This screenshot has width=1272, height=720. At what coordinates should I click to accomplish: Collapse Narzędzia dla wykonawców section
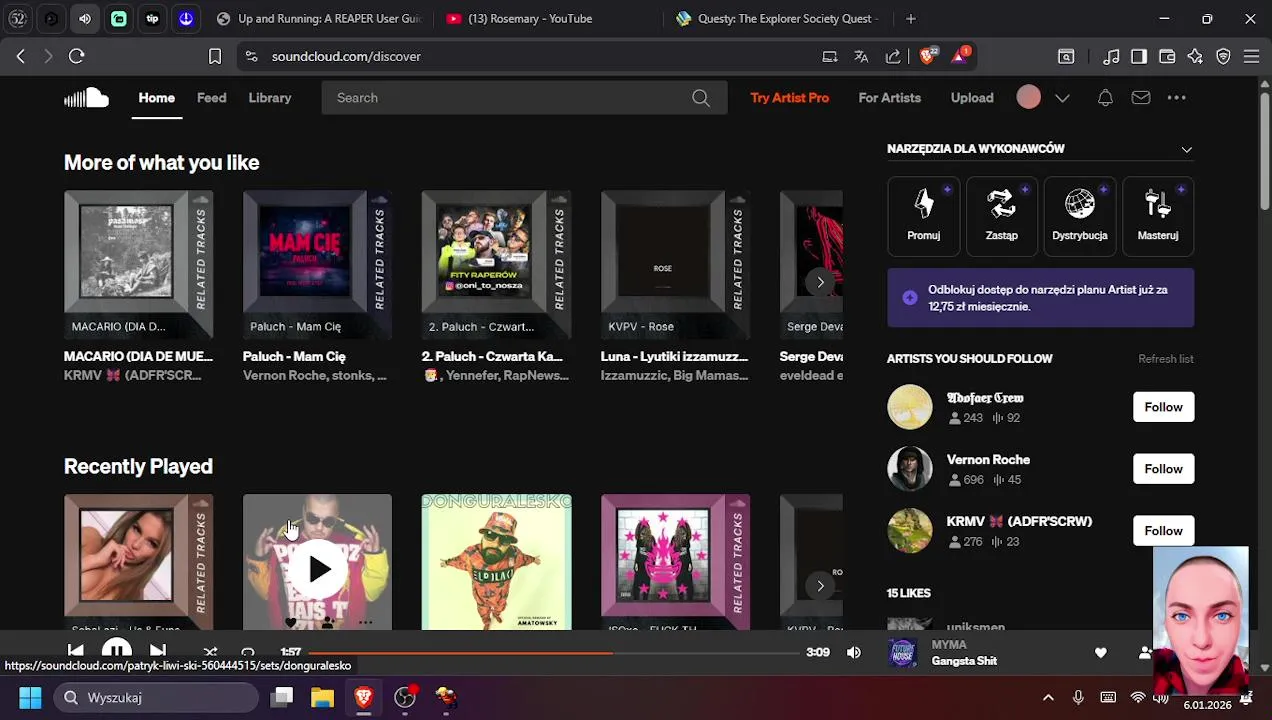[1186, 149]
